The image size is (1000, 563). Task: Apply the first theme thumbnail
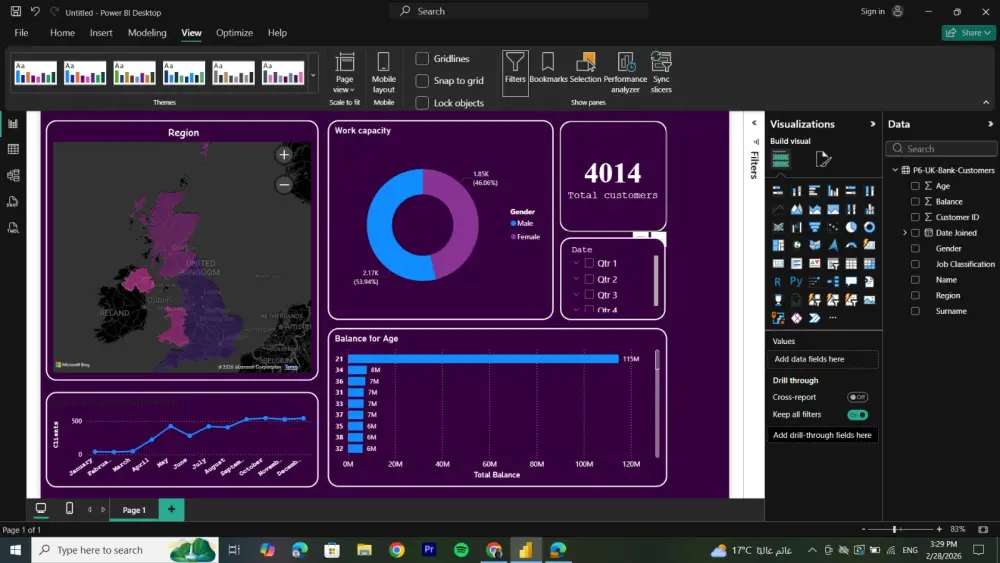point(35,73)
